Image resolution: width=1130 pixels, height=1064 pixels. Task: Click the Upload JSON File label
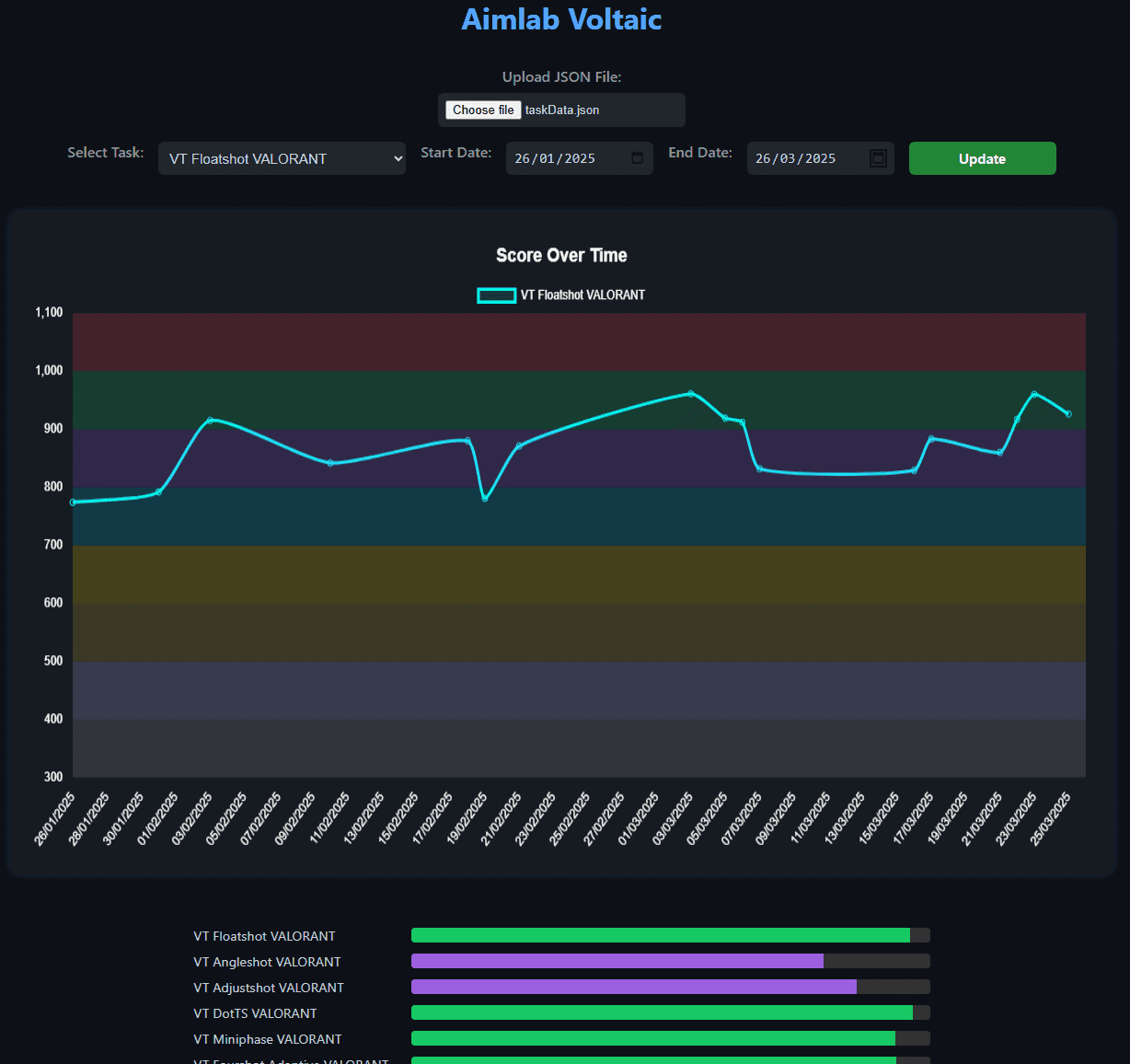click(561, 77)
